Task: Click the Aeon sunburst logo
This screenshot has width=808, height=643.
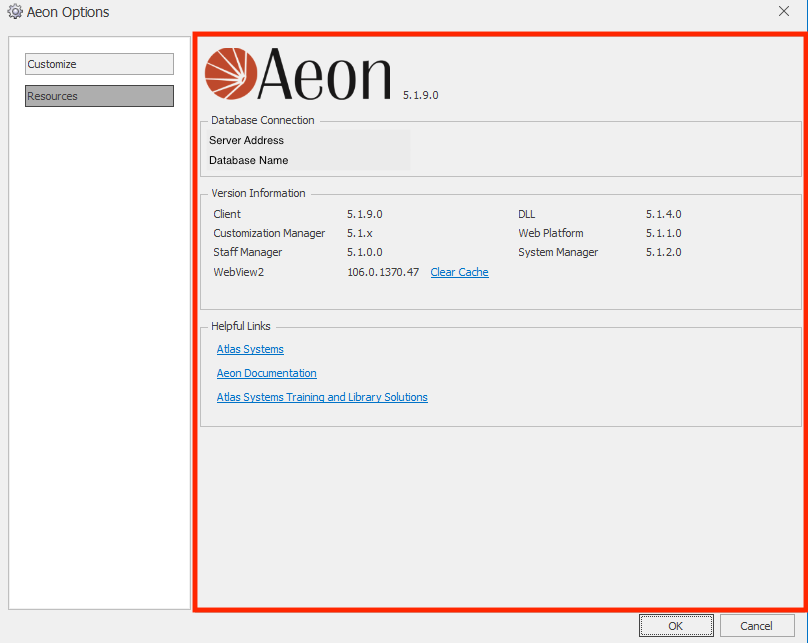Action: (229, 73)
